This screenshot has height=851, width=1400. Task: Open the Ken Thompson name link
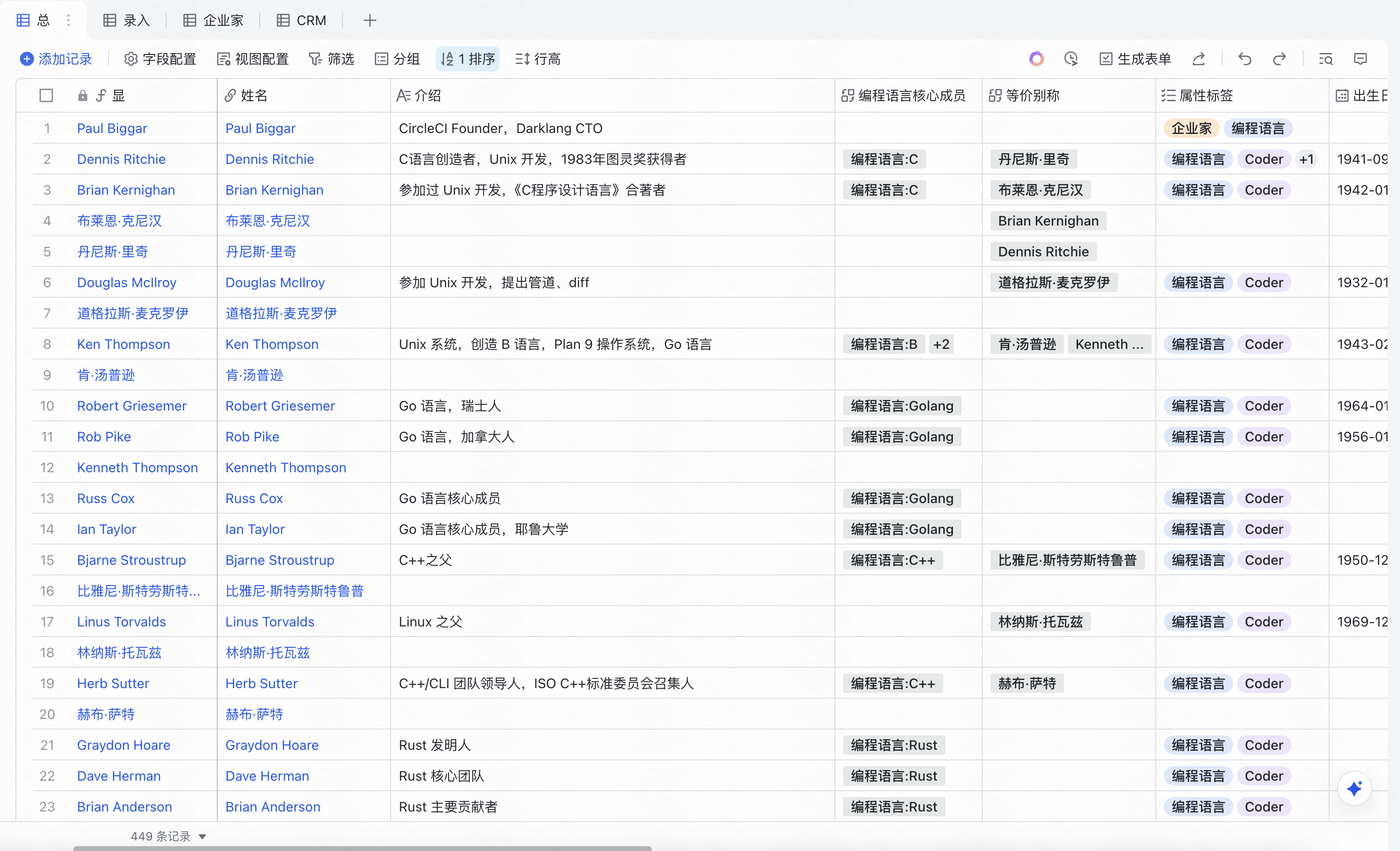272,344
